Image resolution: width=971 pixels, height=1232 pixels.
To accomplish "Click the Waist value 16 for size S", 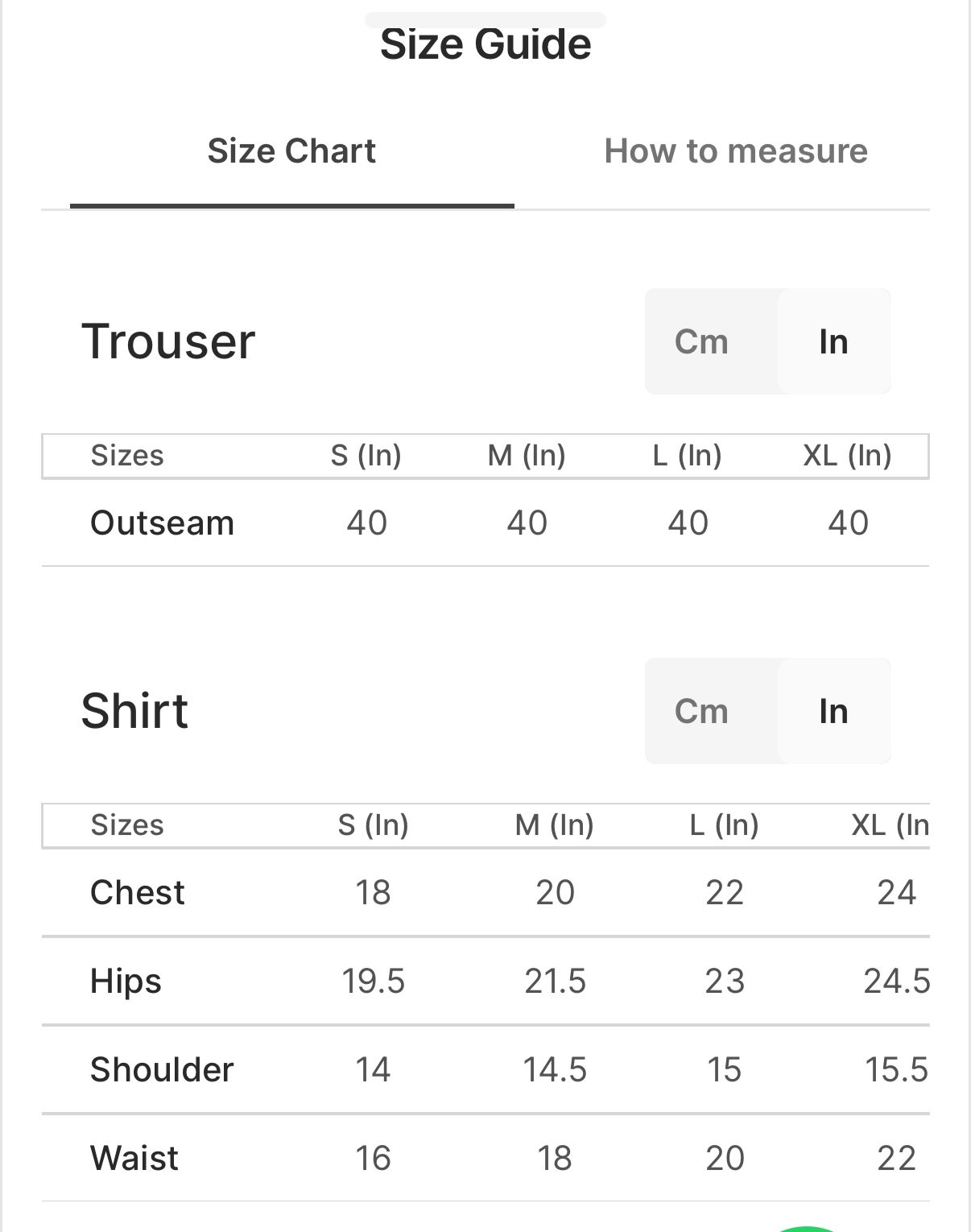I will click(x=373, y=1158).
